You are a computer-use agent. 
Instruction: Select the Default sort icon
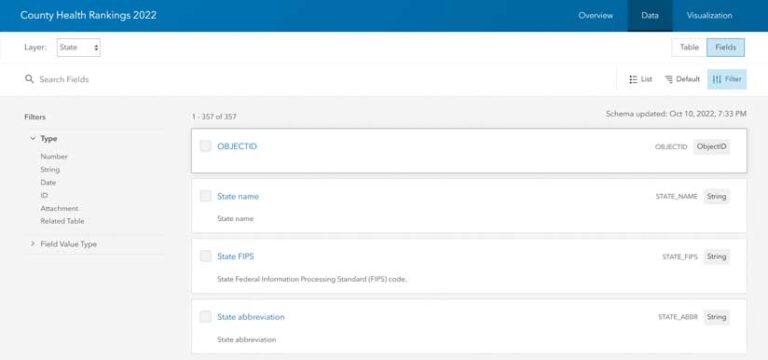click(669, 79)
